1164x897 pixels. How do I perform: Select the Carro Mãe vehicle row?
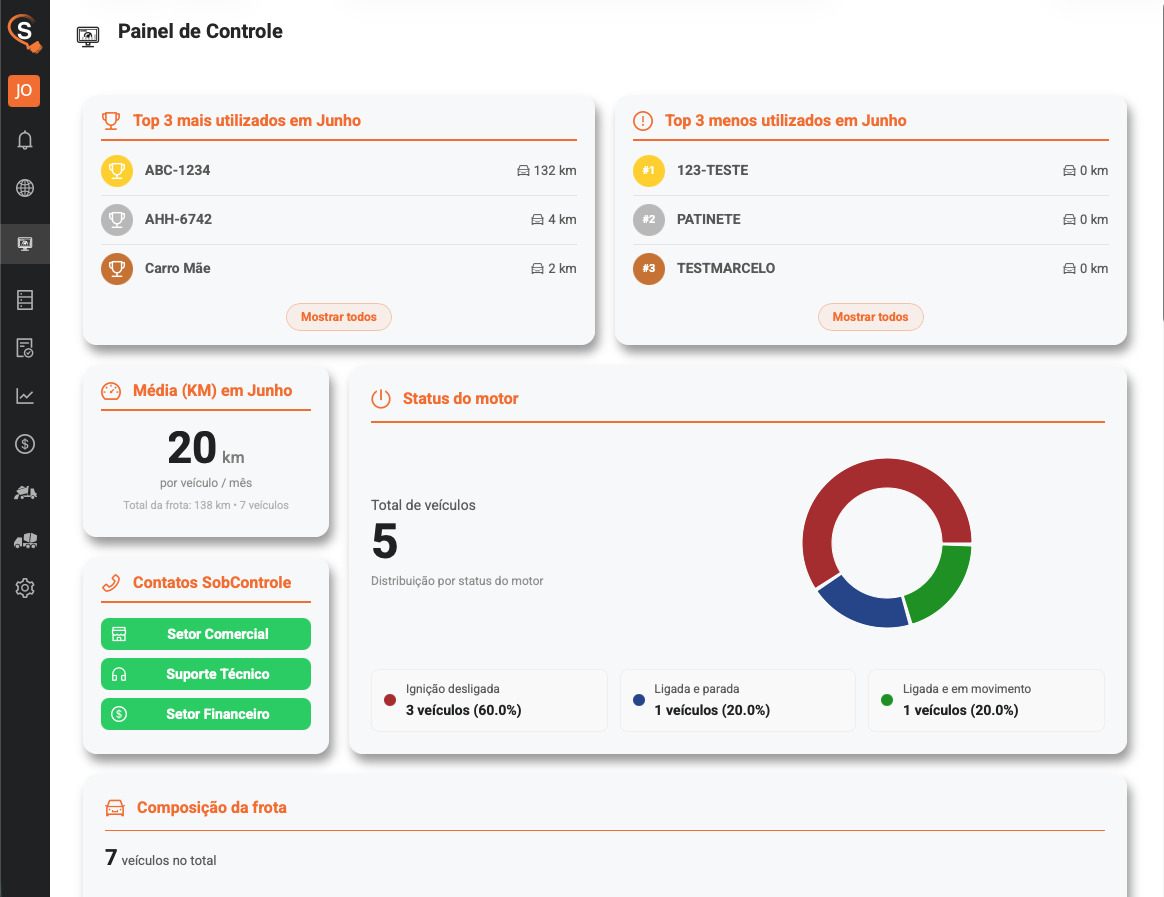point(339,269)
